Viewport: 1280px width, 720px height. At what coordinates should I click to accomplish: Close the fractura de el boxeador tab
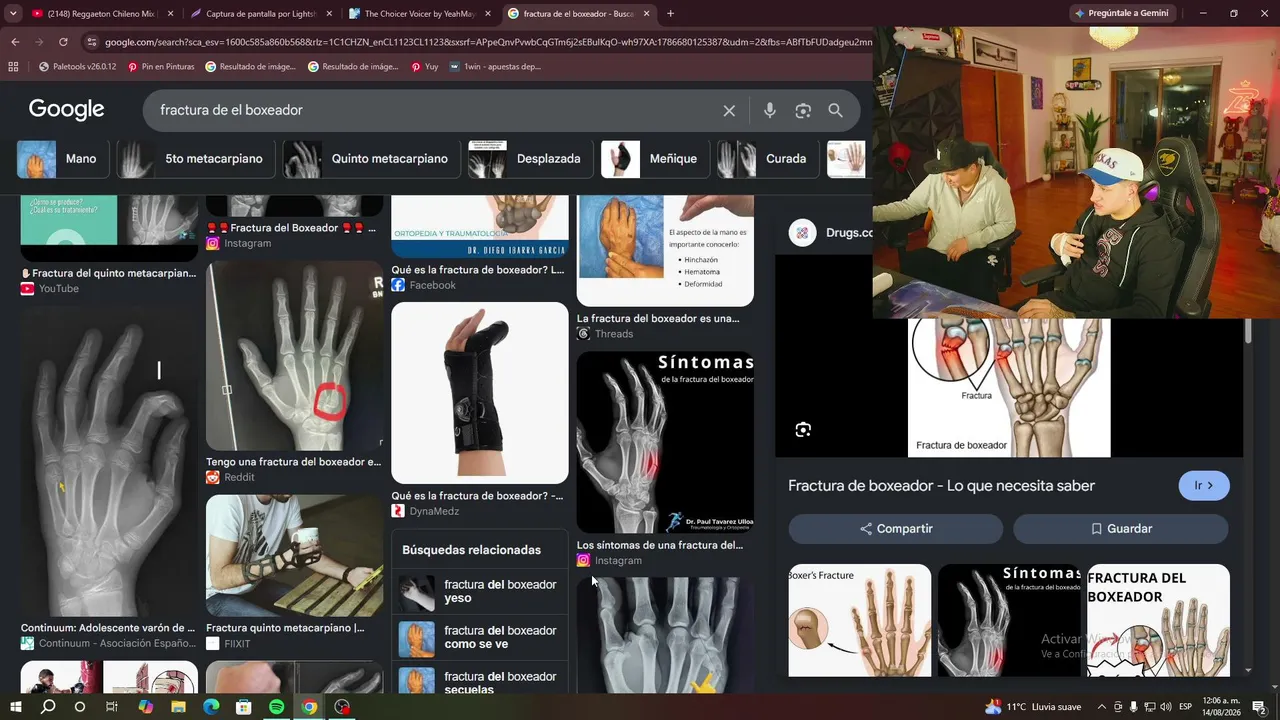pyautogui.click(x=646, y=14)
